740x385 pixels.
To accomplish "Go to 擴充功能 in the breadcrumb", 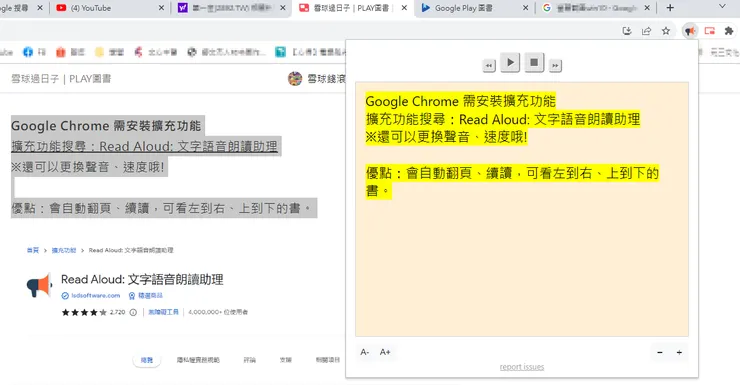I will click(x=64, y=250).
